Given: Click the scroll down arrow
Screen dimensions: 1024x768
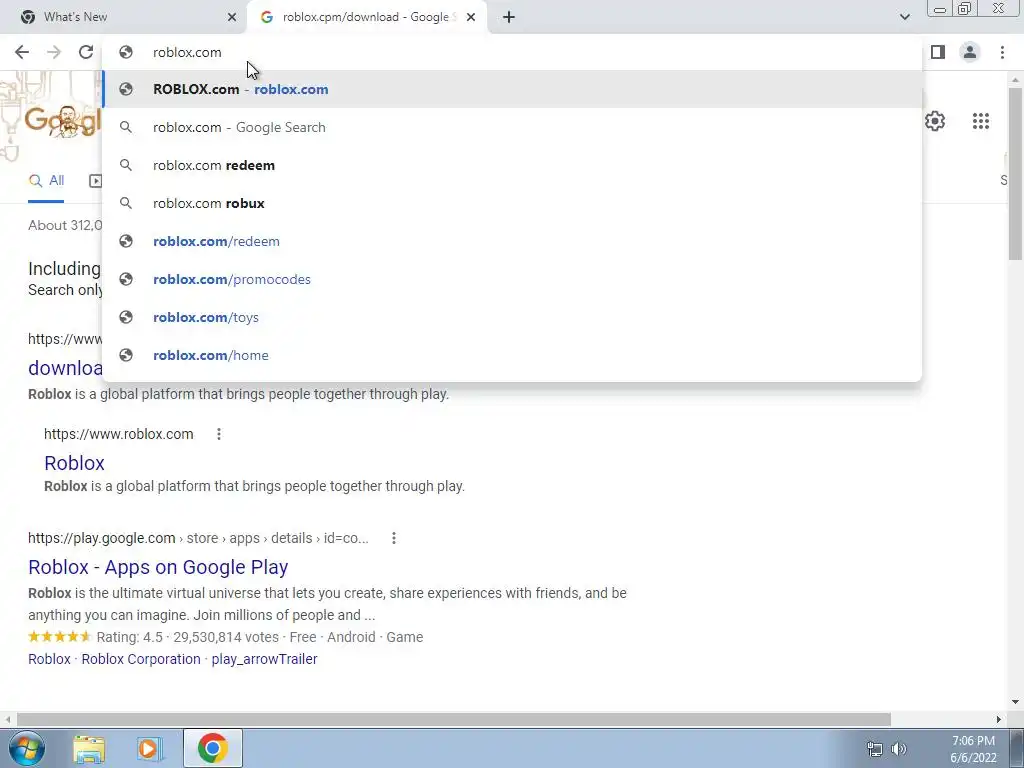Looking at the screenshot, I should pyautogui.click(x=1015, y=702).
